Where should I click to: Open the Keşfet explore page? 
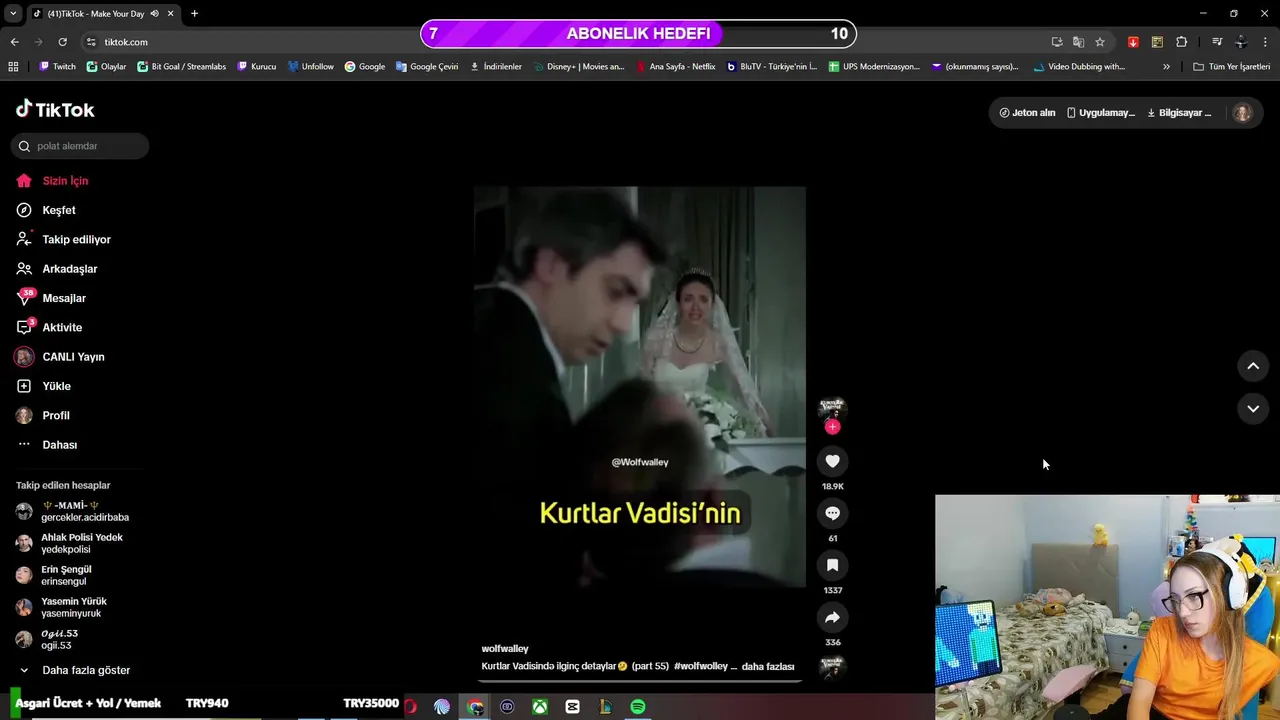46,210
